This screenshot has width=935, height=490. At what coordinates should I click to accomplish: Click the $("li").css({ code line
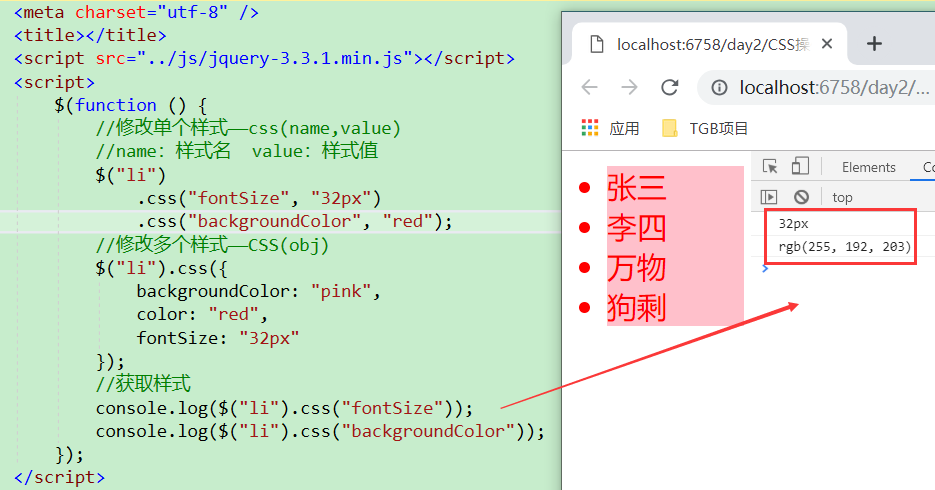(x=161, y=268)
